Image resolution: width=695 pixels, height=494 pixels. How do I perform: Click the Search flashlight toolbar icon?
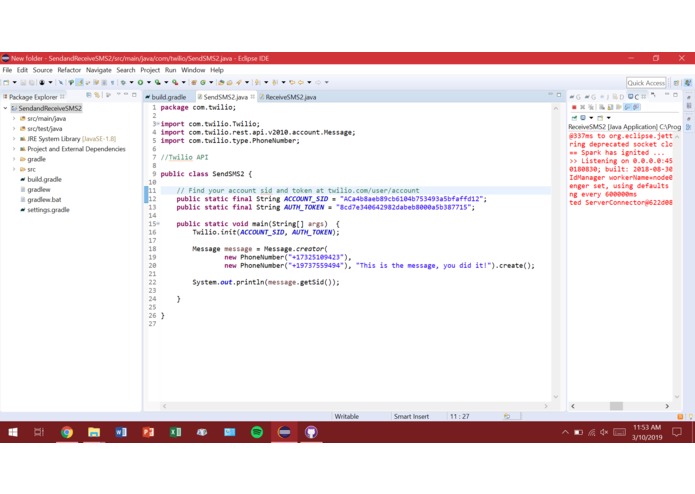tap(238, 82)
